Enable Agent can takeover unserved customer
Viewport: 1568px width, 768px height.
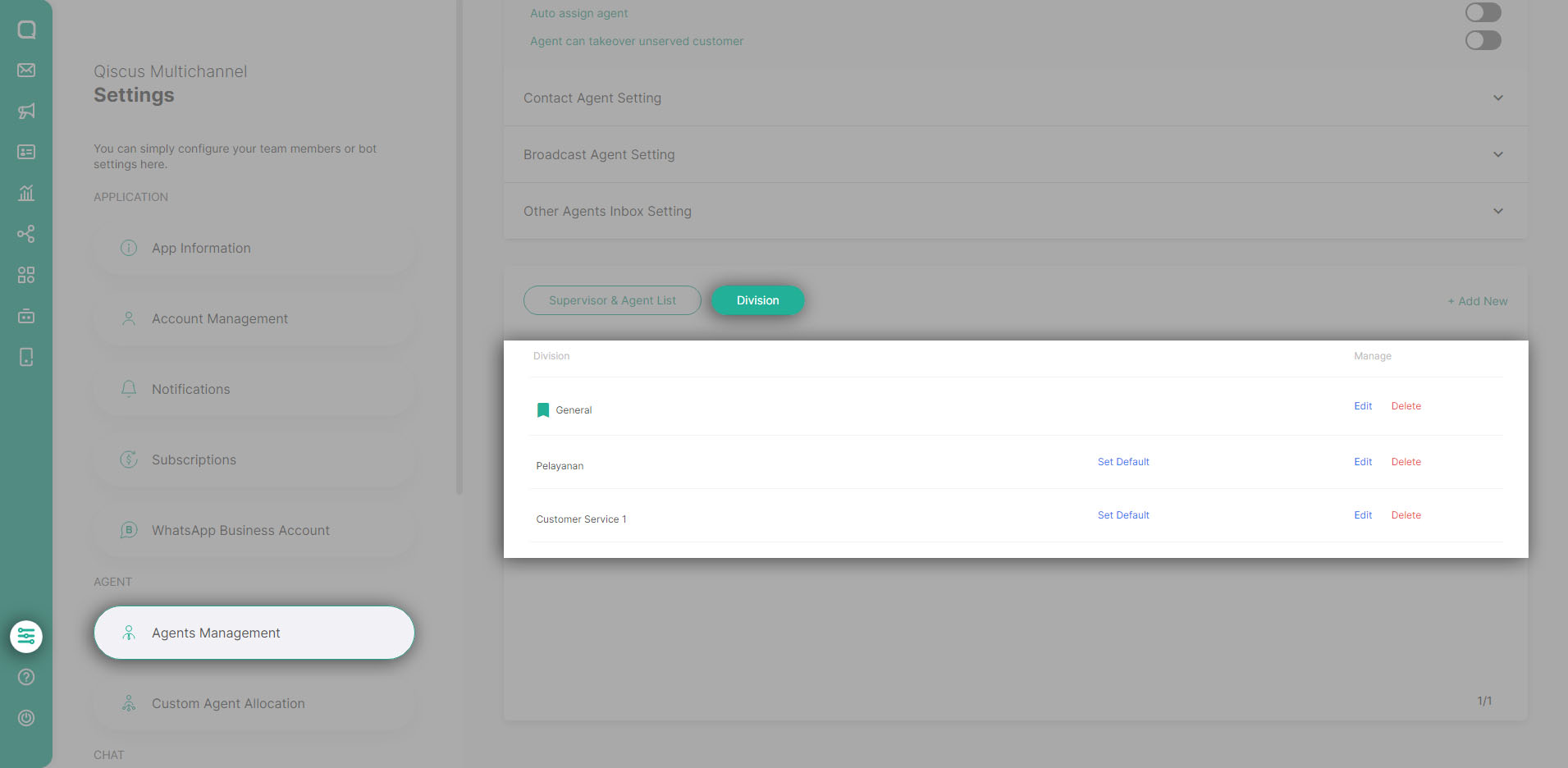tap(1483, 39)
